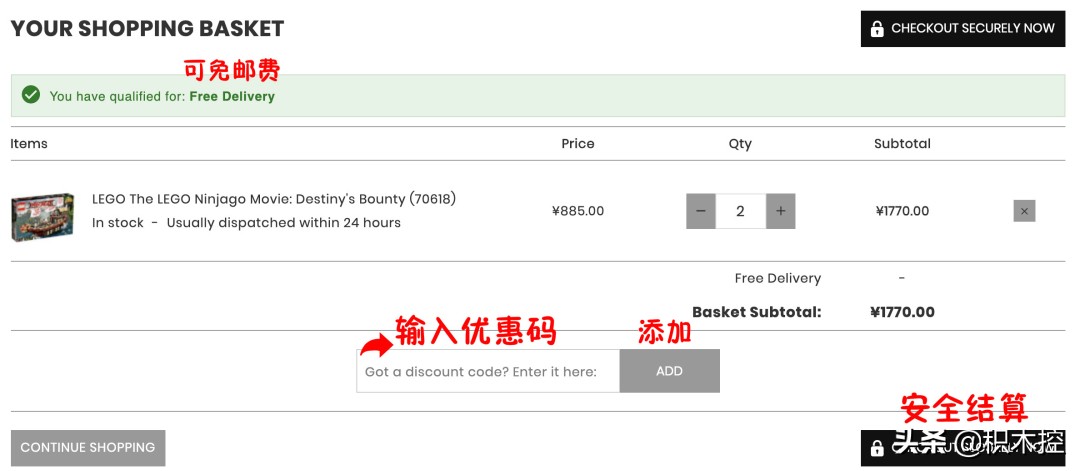Remove Destiny's Bounty item with the x button
1080x471 pixels.
pos(1024,211)
